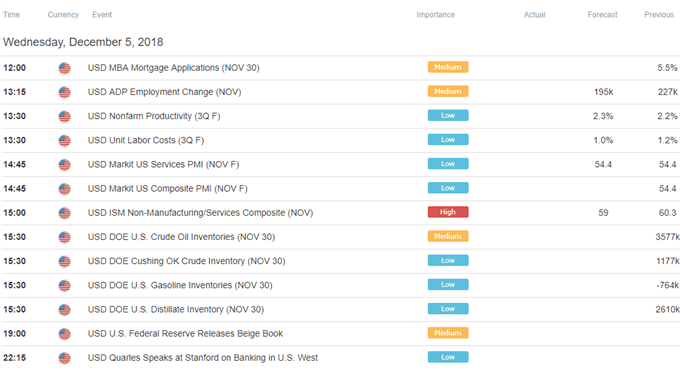
Task: Open USD DOE Cushing OK Crude Inventory event
Action: 186,261
